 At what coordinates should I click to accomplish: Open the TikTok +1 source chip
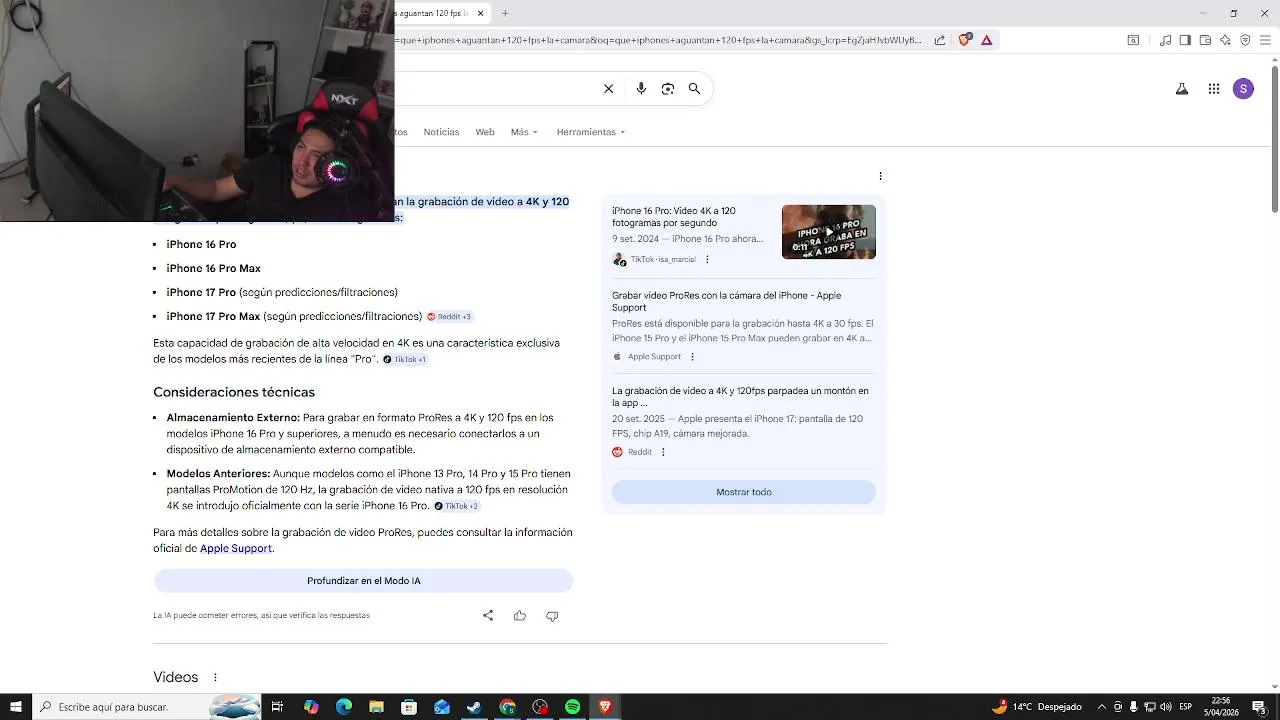coord(404,360)
